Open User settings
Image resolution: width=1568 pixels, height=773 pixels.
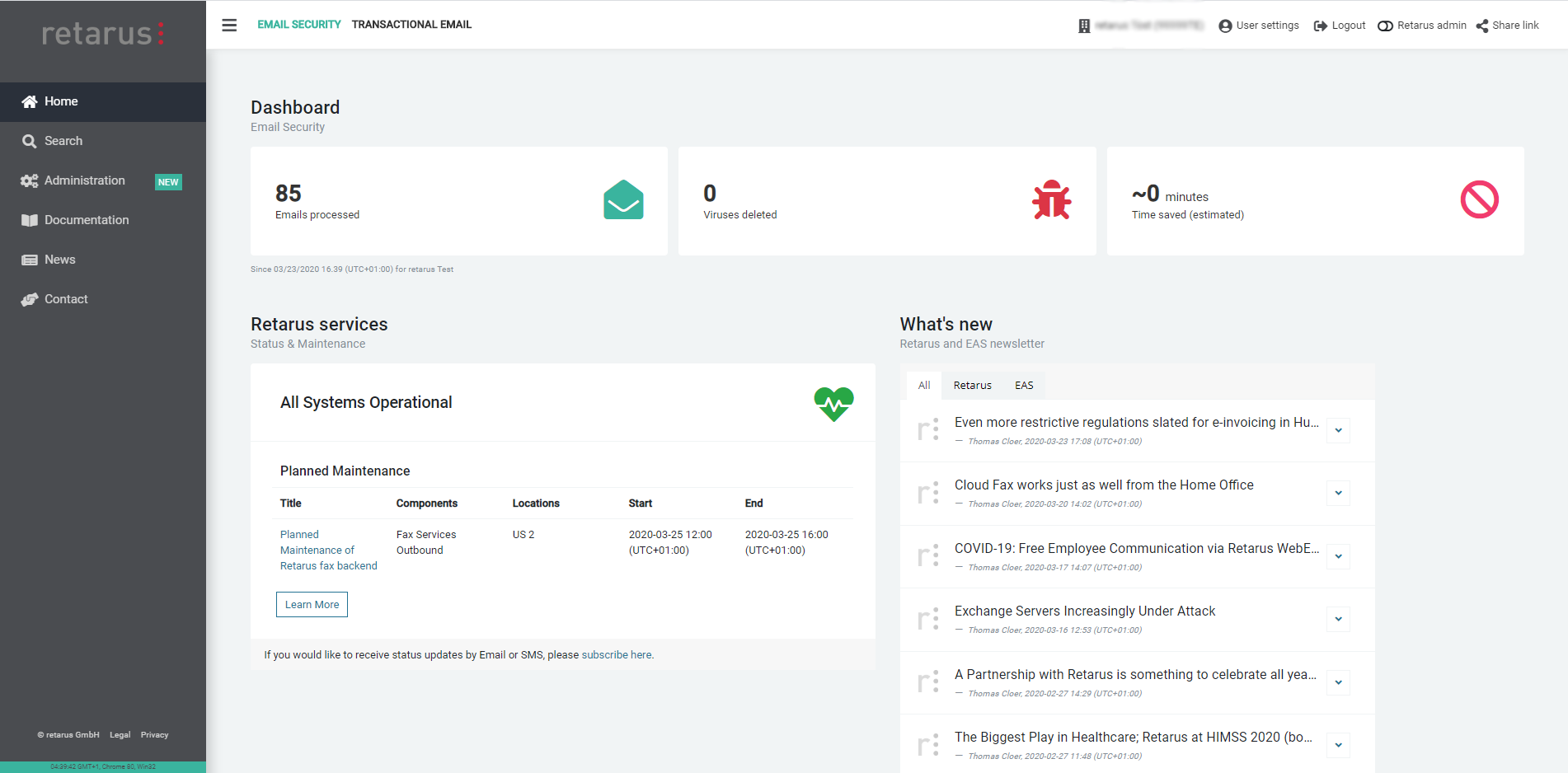pyautogui.click(x=1259, y=26)
